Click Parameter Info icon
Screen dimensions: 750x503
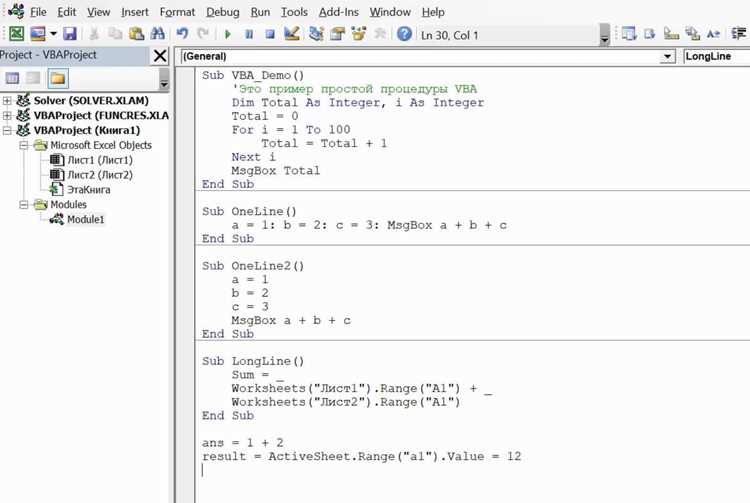point(692,34)
